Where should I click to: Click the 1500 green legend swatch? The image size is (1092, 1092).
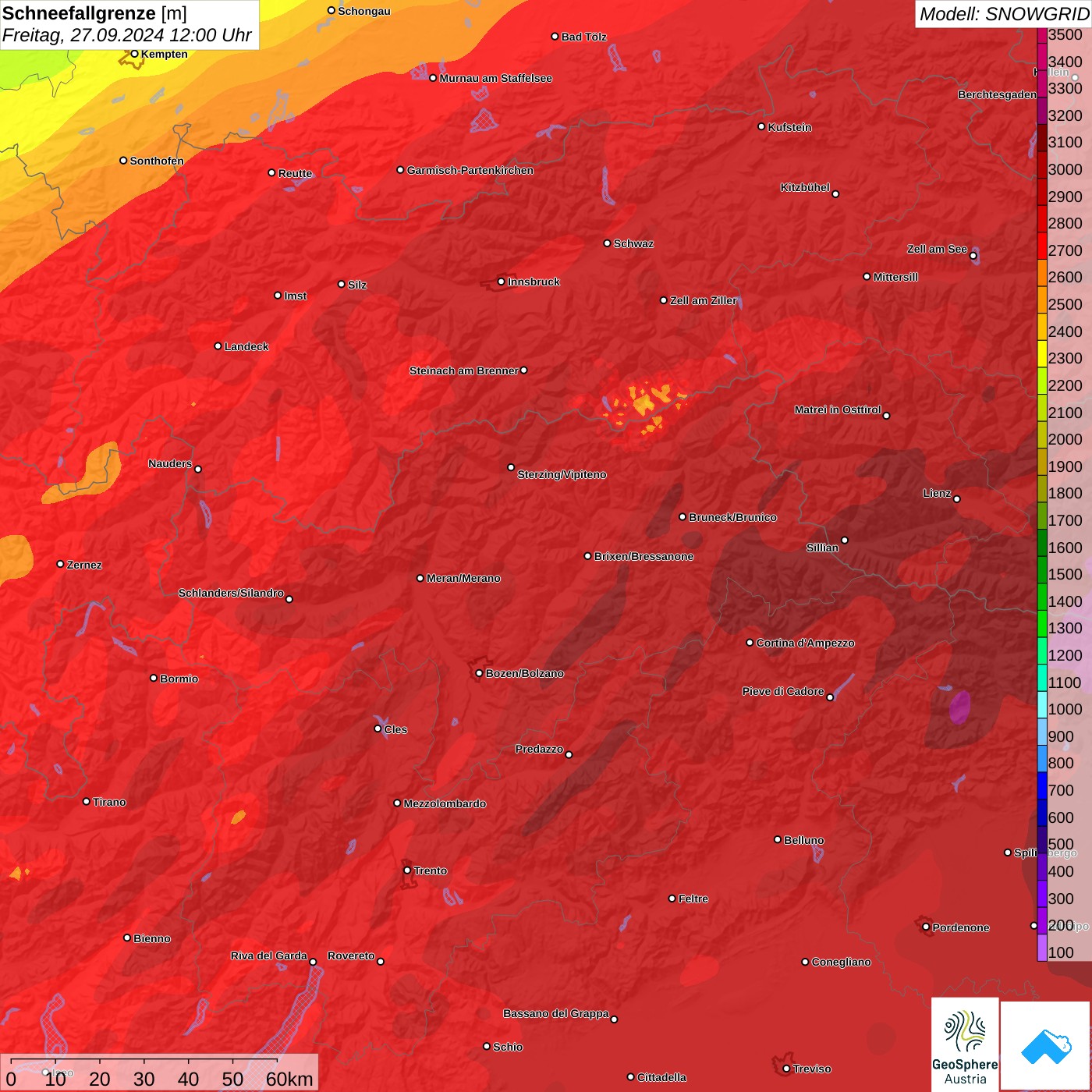[1042, 569]
